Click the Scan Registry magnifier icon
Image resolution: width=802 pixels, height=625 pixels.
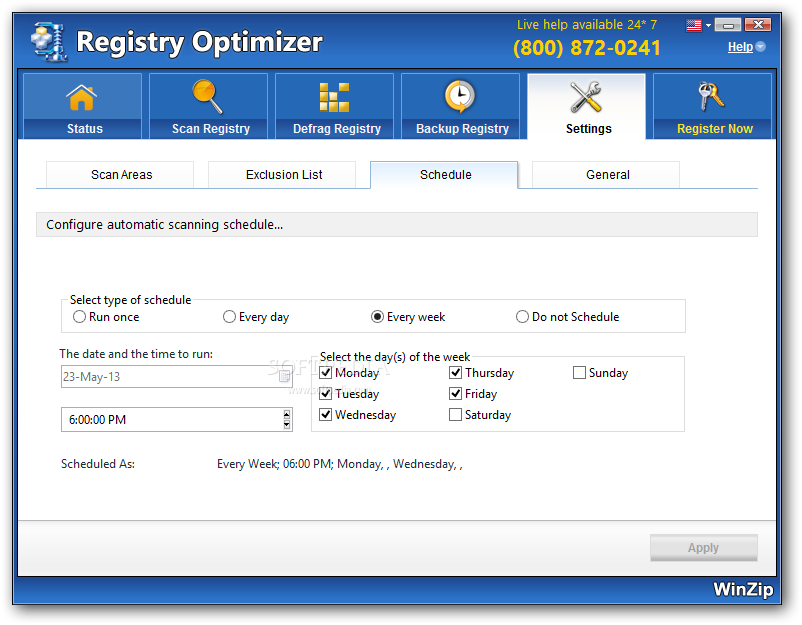point(207,96)
